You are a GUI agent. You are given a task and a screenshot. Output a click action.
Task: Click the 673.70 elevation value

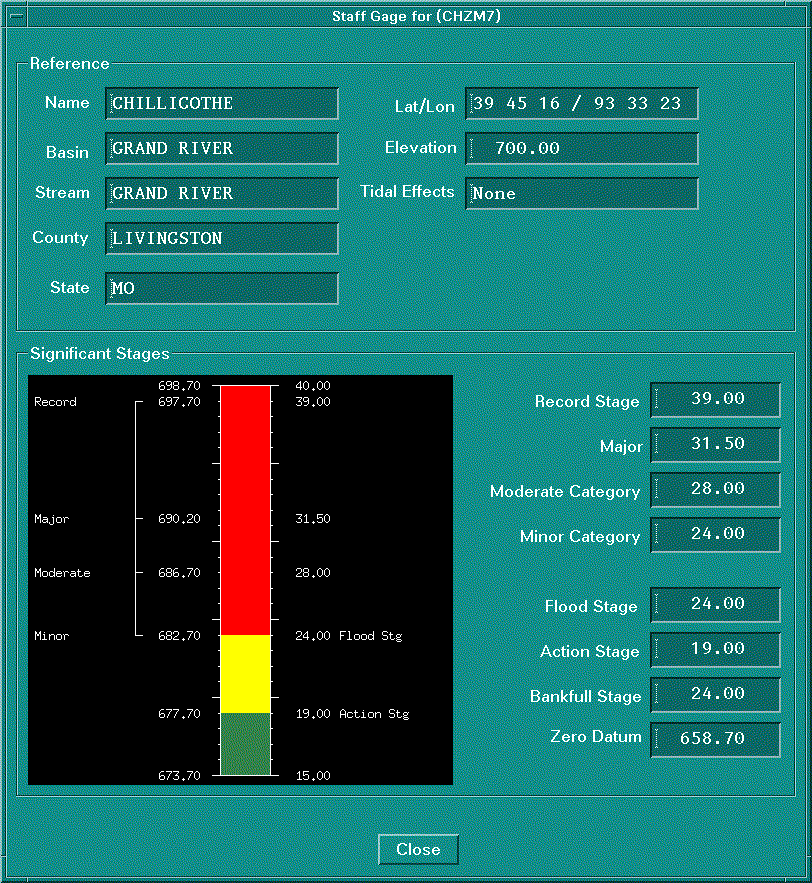pyautogui.click(x=179, y=776)
